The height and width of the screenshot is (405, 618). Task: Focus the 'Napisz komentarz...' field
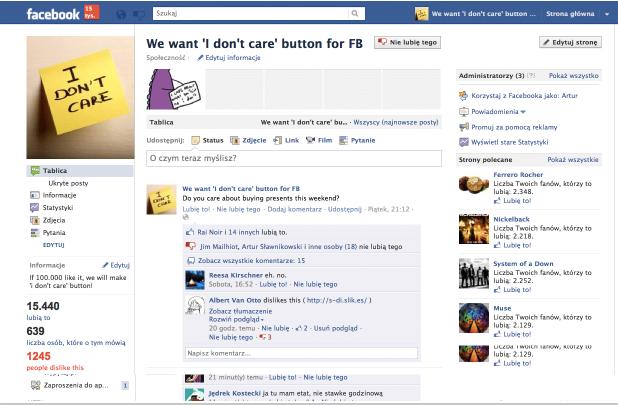point(302,353)
